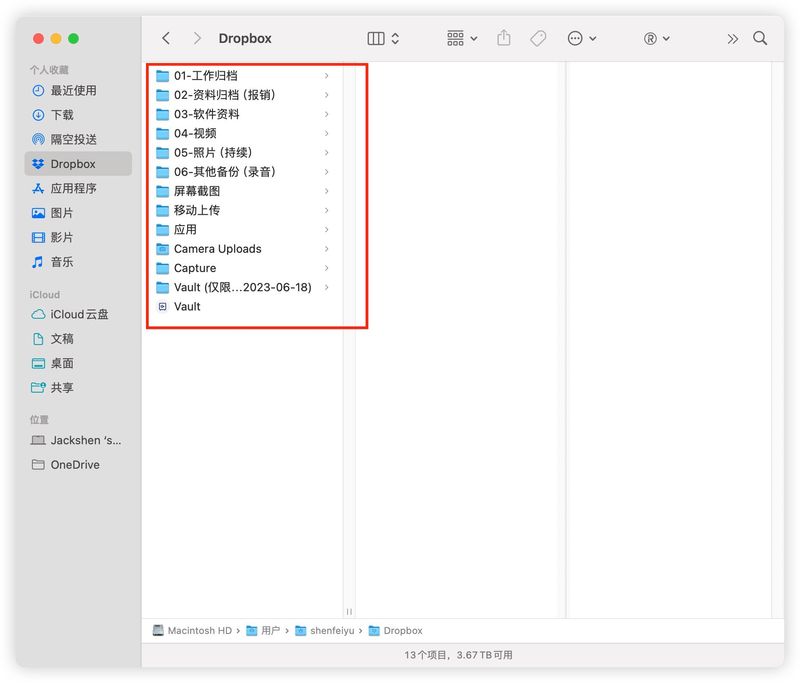This screenshot has height=683, width=800.
Task: Click shenfeiyu in the path bar
Action: click(x=325, y=630)
